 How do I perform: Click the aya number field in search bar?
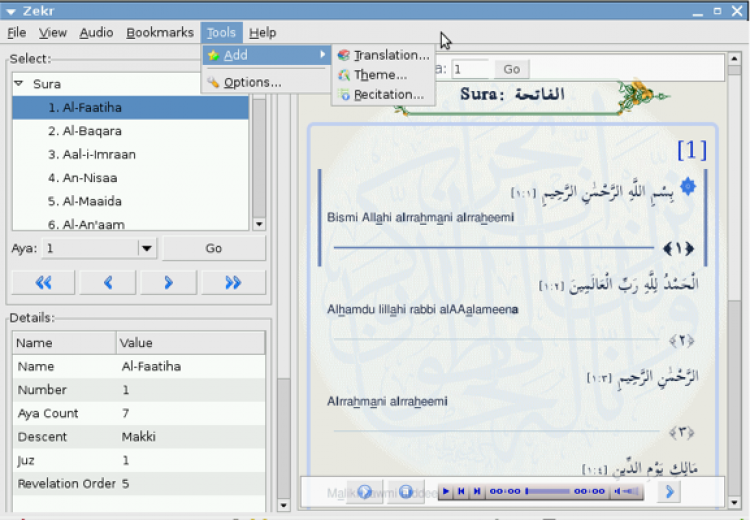coord(470,69)
